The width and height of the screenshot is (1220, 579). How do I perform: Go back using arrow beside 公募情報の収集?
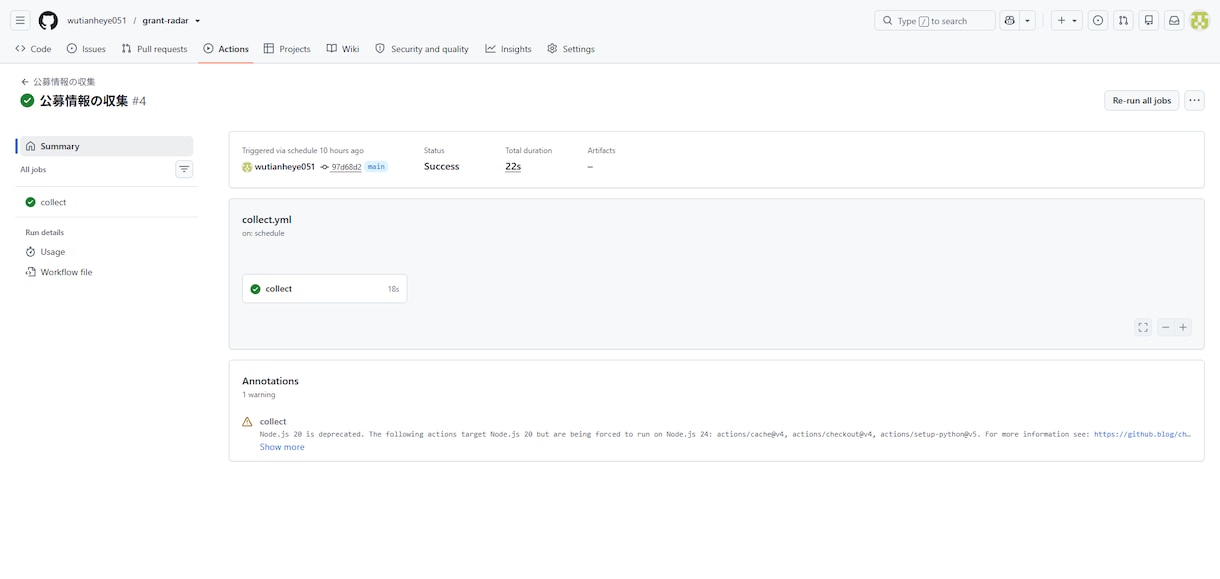tap(25, 82)
